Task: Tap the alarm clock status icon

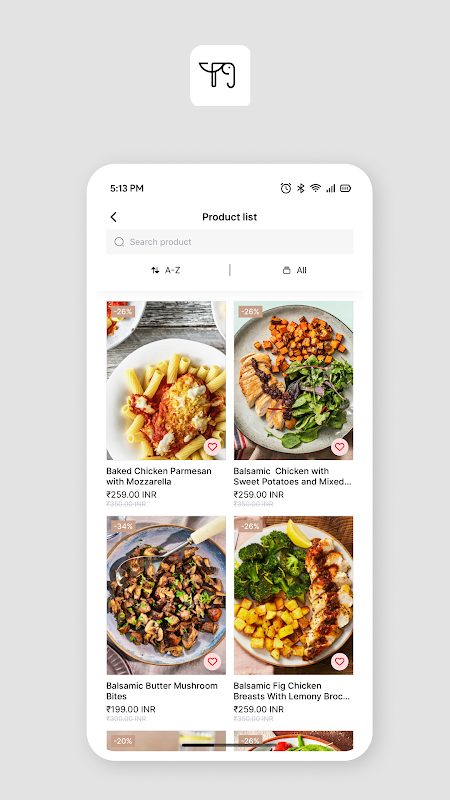Action: [286, 188]
